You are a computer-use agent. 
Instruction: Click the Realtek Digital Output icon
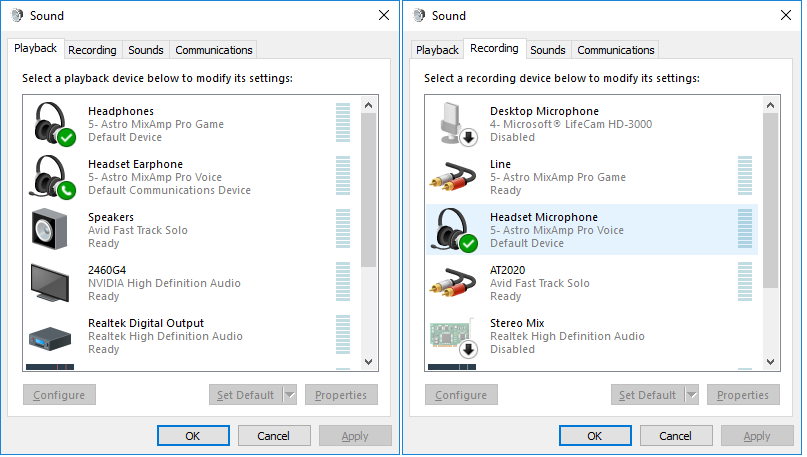click(x=50, y=338)
